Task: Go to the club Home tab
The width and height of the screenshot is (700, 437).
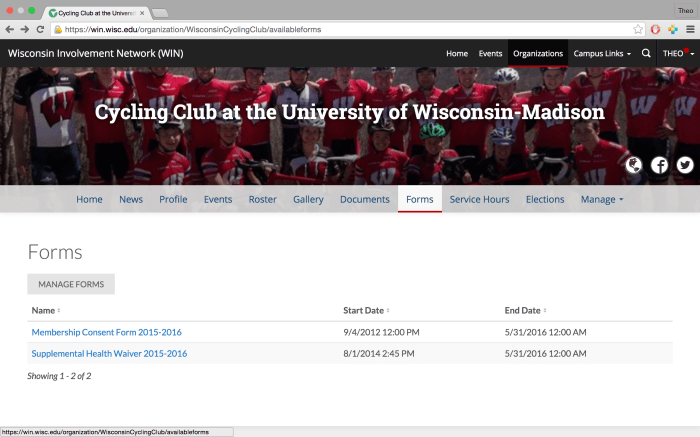Action: 89,200
